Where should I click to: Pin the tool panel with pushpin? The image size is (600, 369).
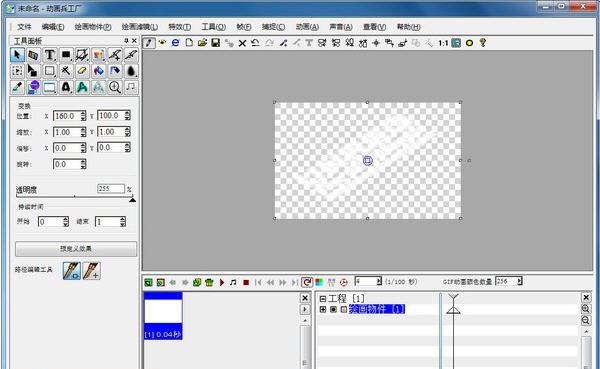pyautogui.click(x=126, y=40)
